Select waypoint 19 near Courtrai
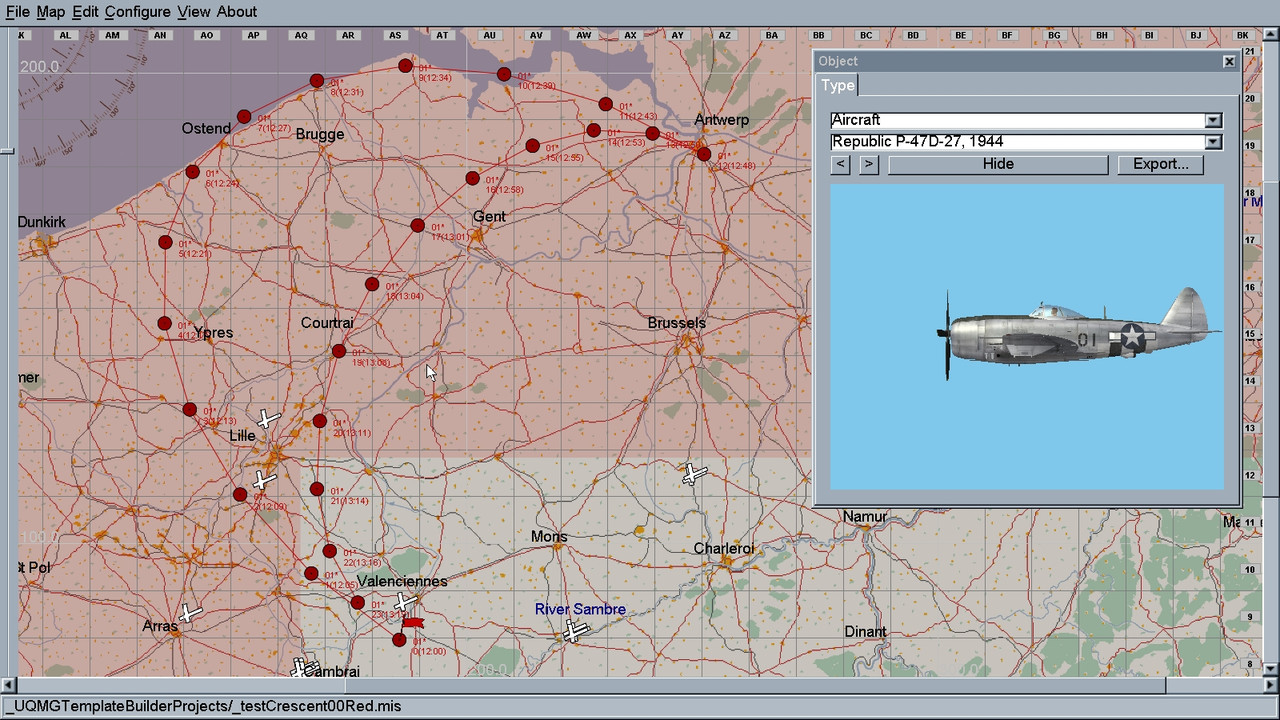 [339, 352]
